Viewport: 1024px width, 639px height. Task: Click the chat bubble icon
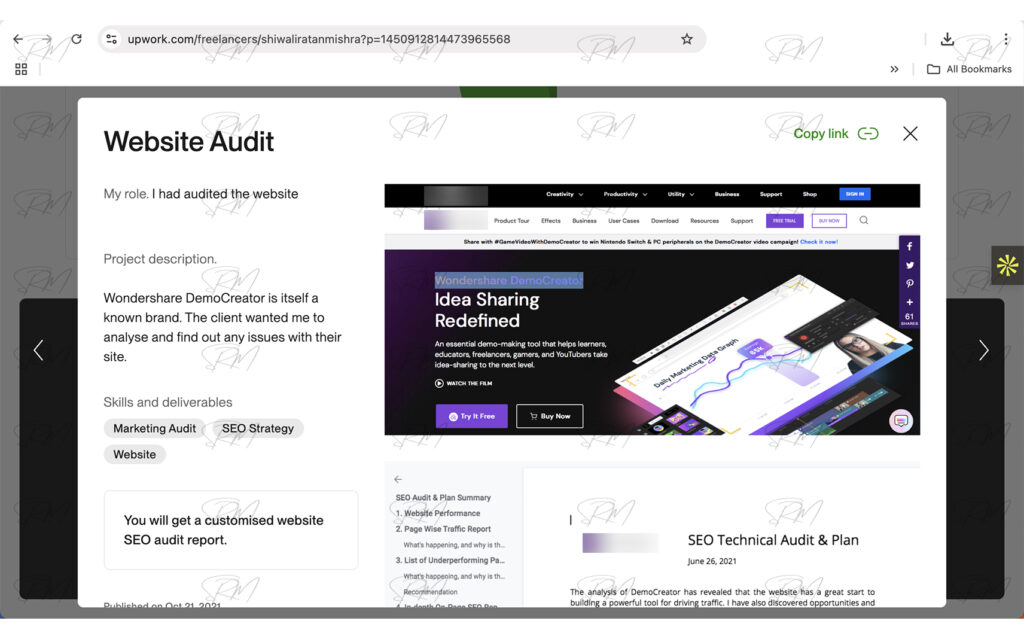click(x=901, y=421)
